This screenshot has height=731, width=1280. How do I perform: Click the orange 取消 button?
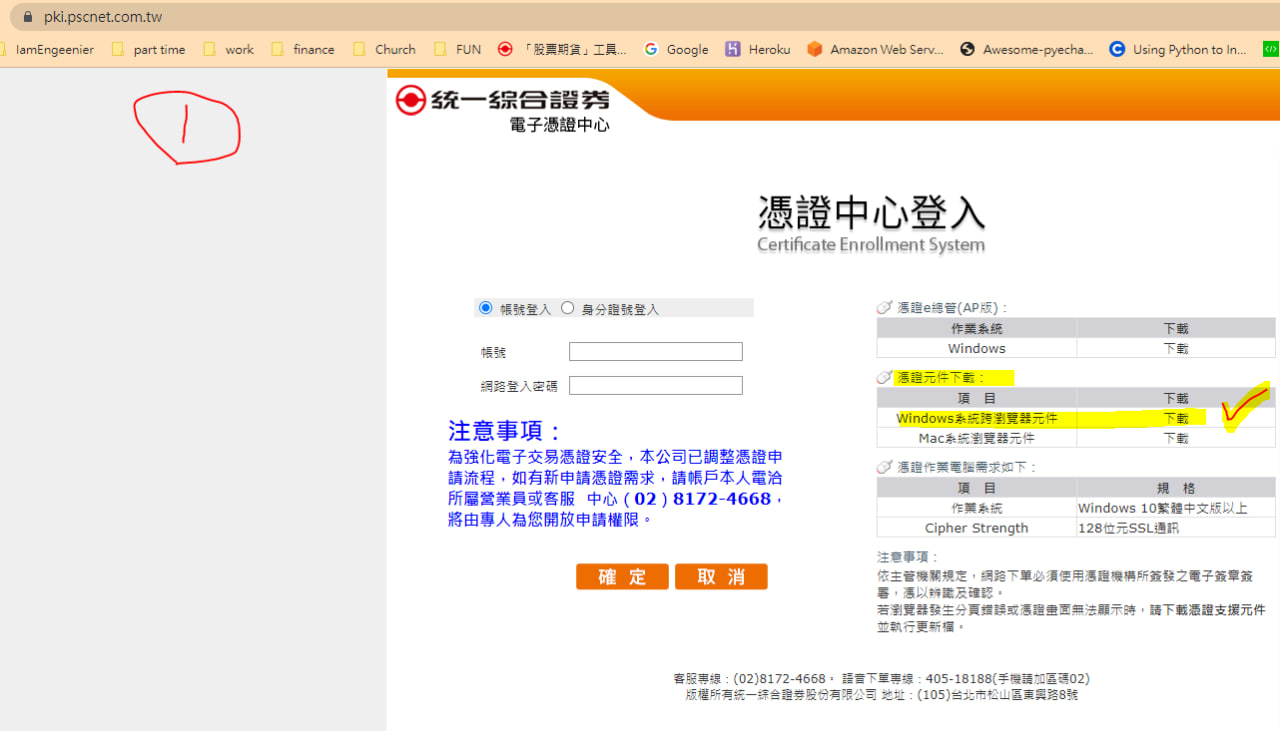[x=721, y=577]
